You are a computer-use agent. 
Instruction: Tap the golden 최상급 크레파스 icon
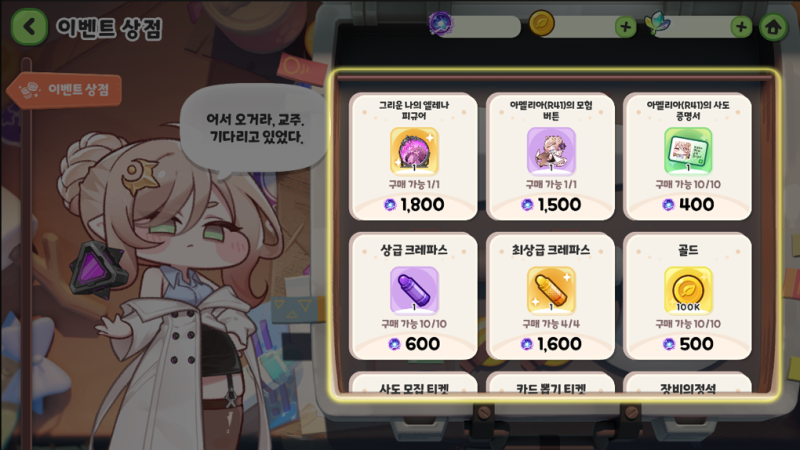coord(551,289)
